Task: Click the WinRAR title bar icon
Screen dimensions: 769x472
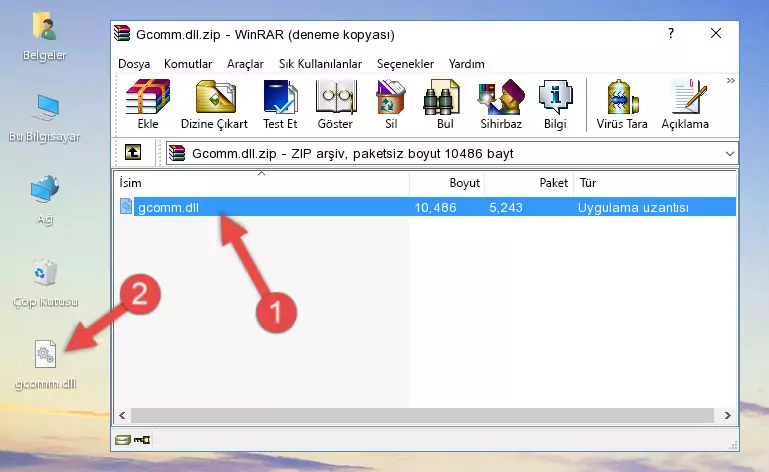Action: pos(122,34)
